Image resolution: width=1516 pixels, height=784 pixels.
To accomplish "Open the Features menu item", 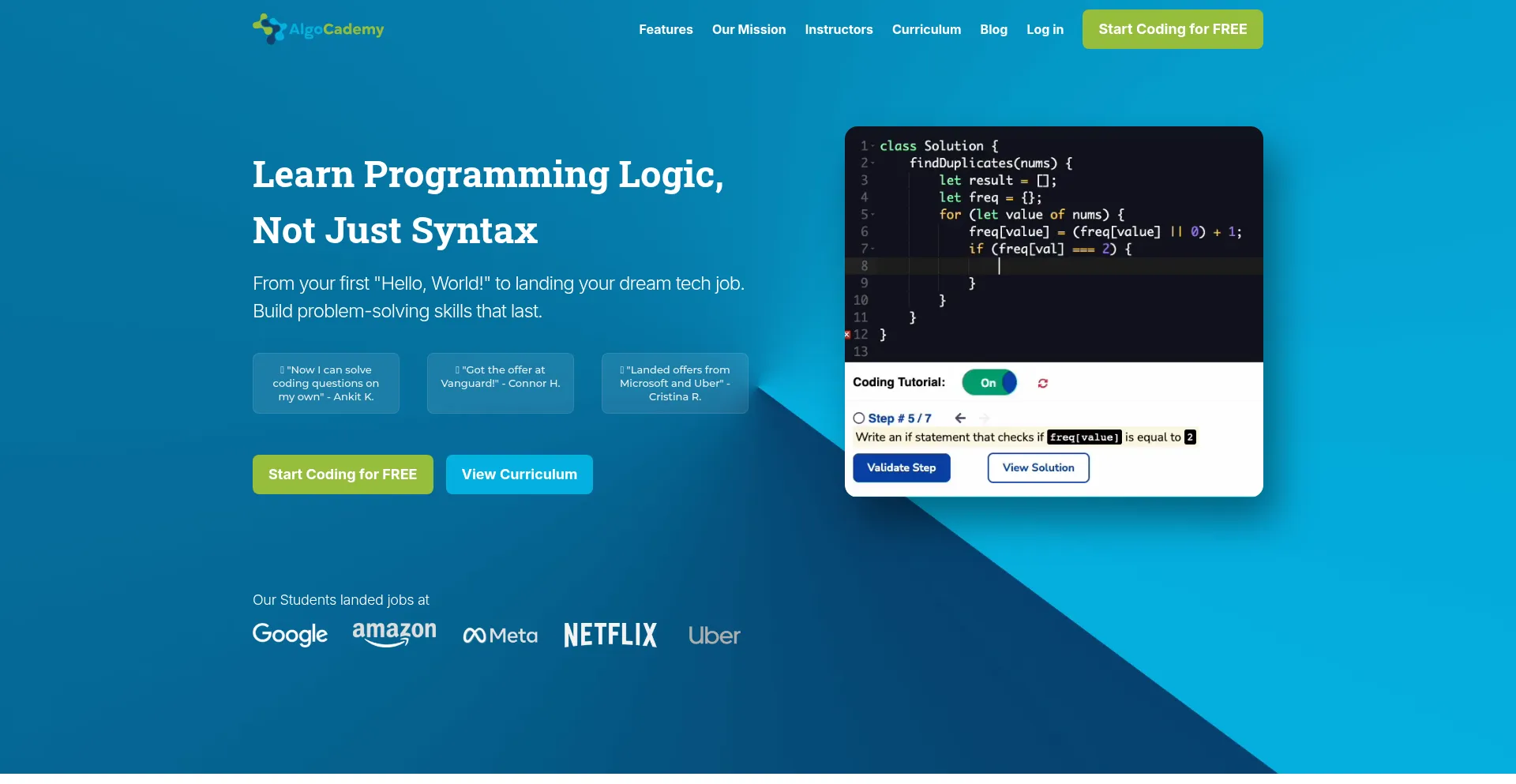I will 666,29.
